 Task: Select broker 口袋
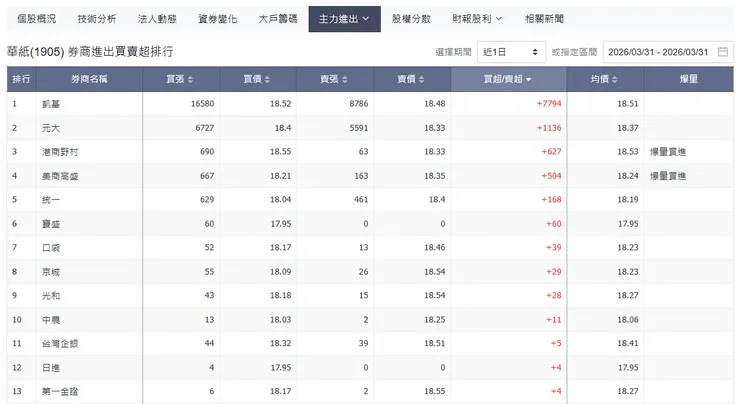coord(51,248)
